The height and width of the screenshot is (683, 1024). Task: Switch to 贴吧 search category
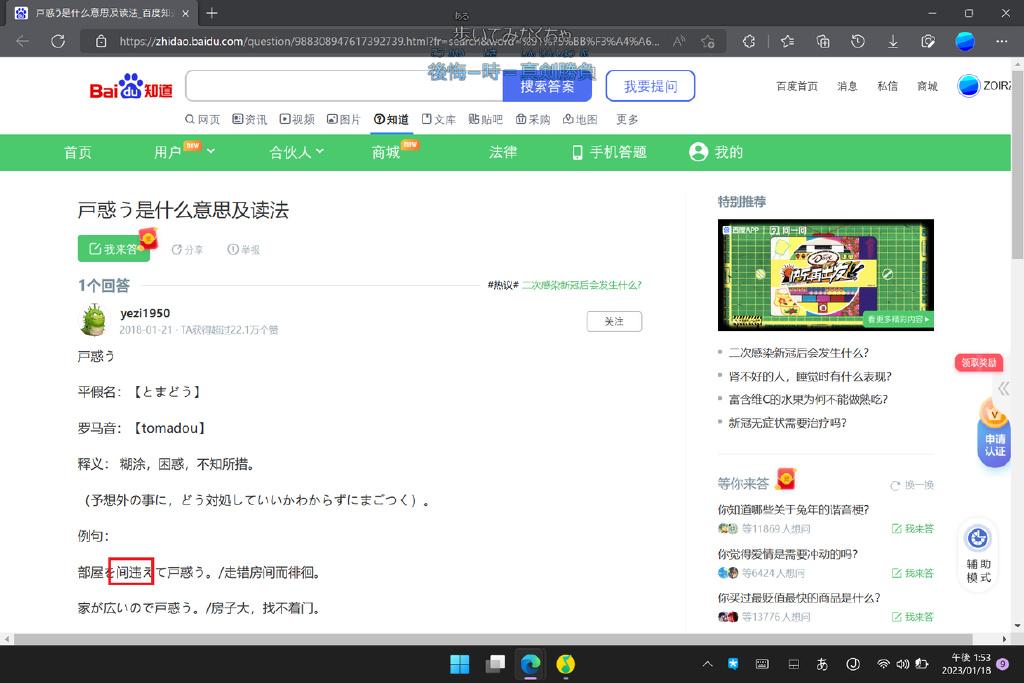click(x=485, y=119)
